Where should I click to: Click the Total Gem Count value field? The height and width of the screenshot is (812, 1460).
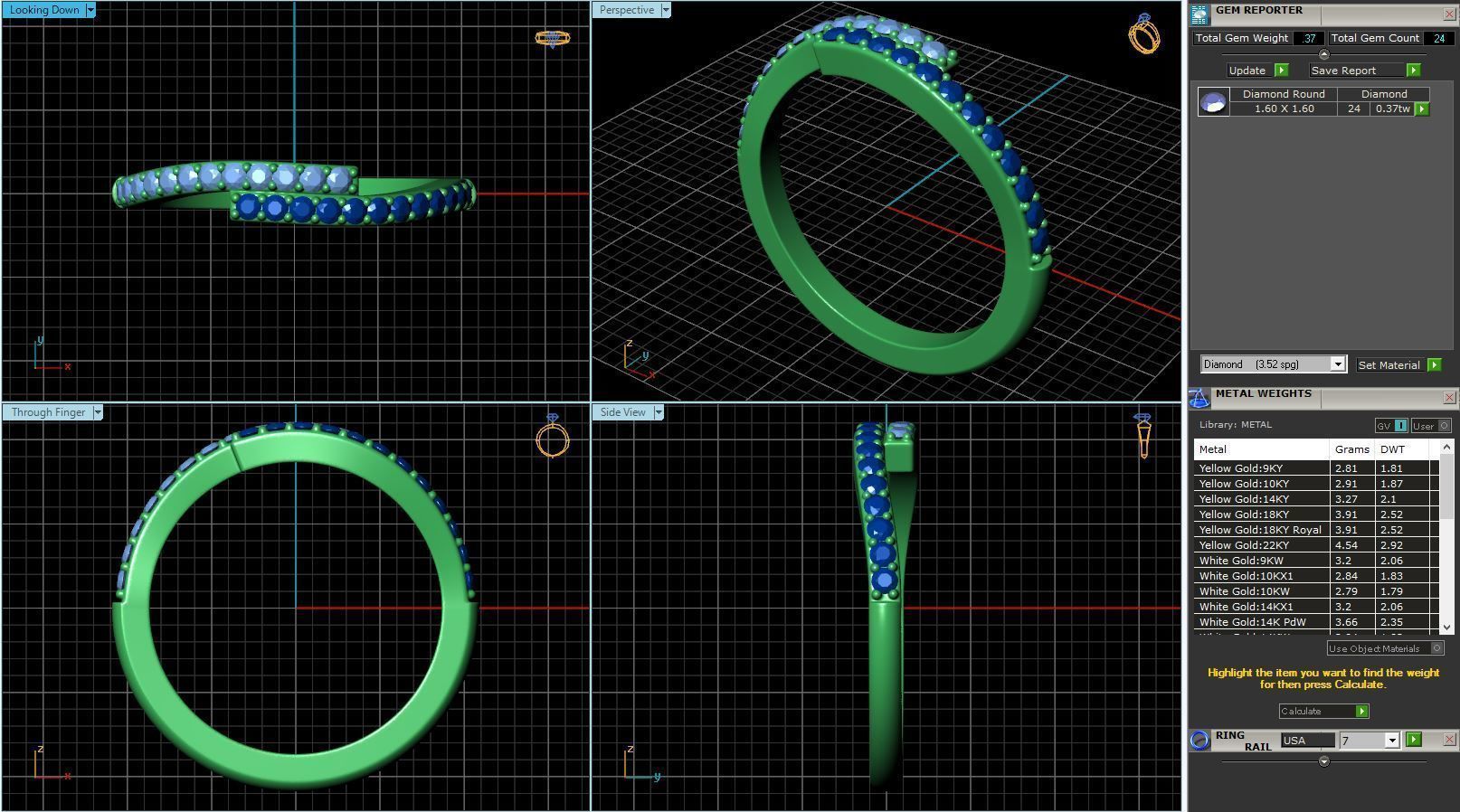(x=1438, y=38)
